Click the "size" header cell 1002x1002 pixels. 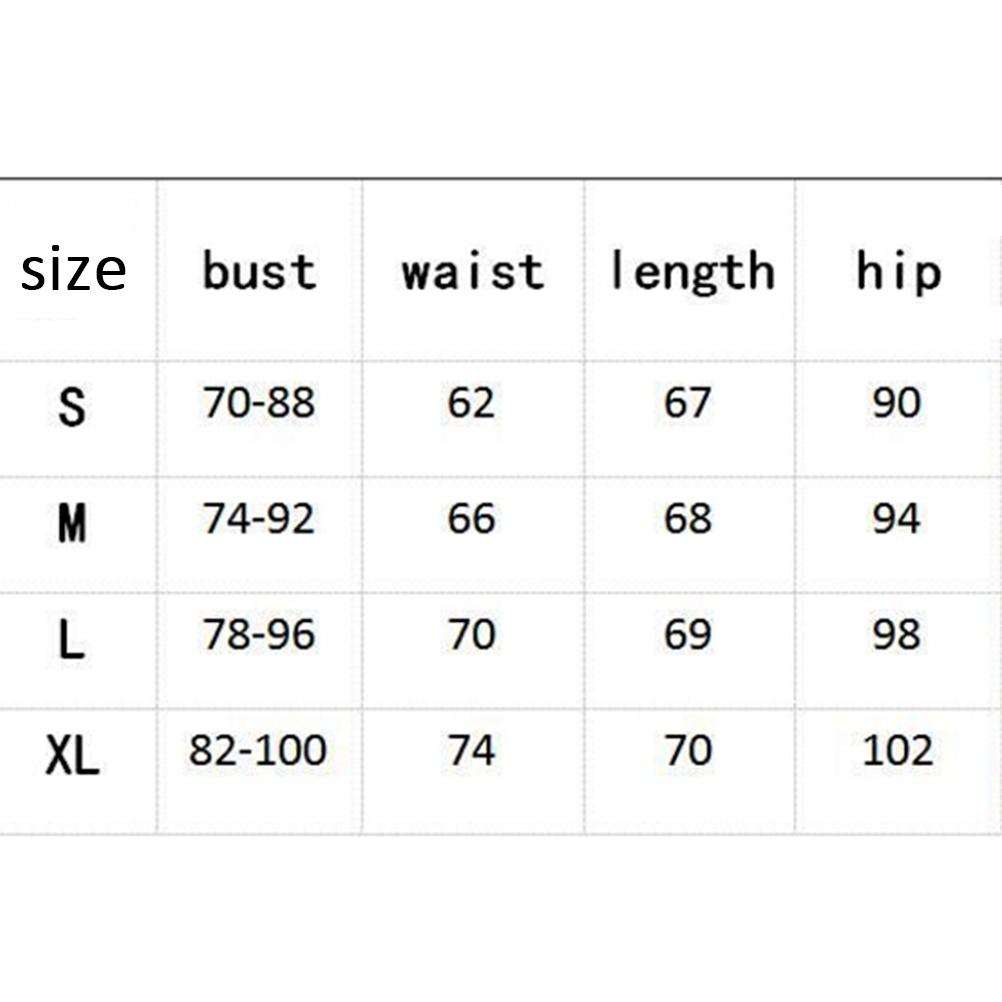point(74,270)
